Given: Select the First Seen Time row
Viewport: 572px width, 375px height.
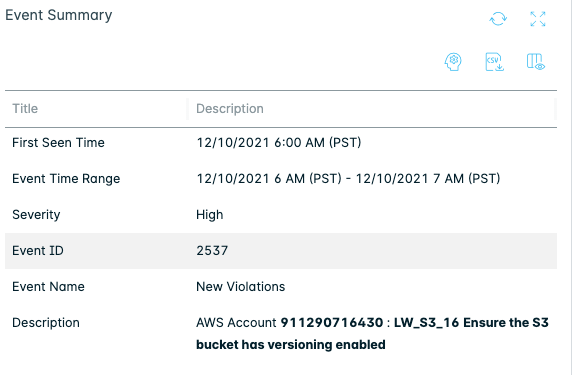Looking at the screenshot, I should 281,143.
